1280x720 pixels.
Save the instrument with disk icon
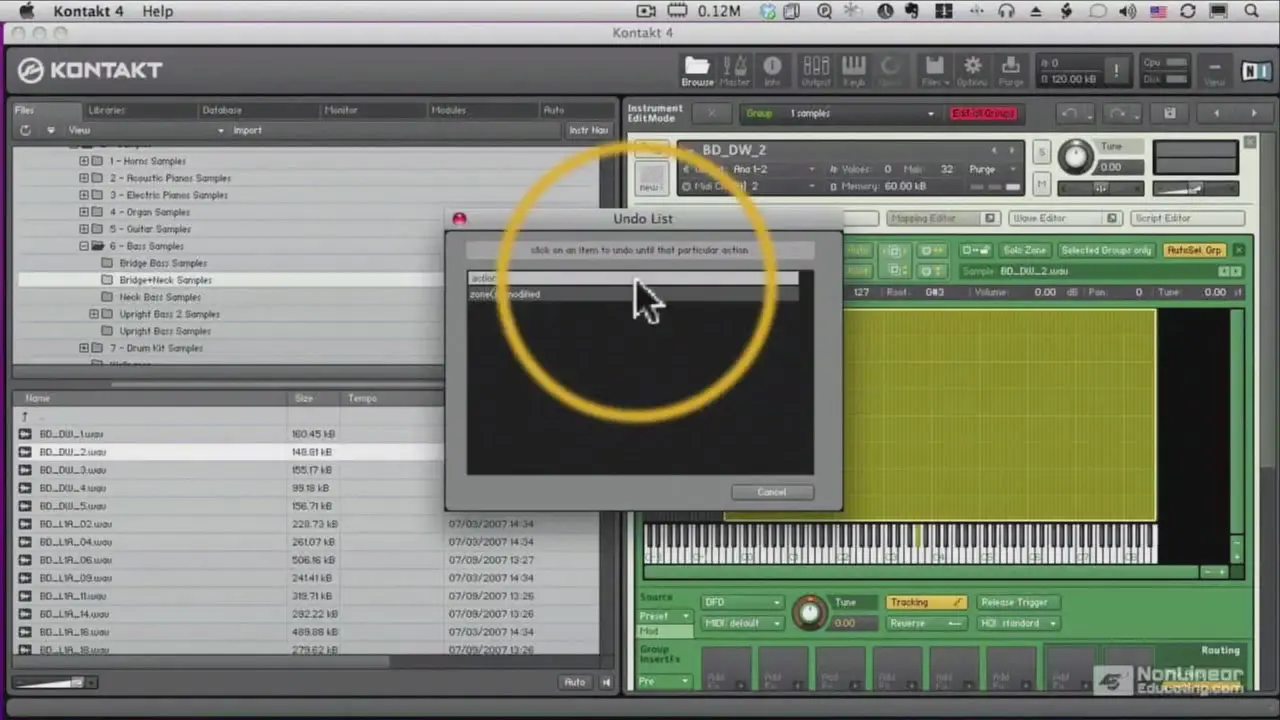click(1170, 113)
